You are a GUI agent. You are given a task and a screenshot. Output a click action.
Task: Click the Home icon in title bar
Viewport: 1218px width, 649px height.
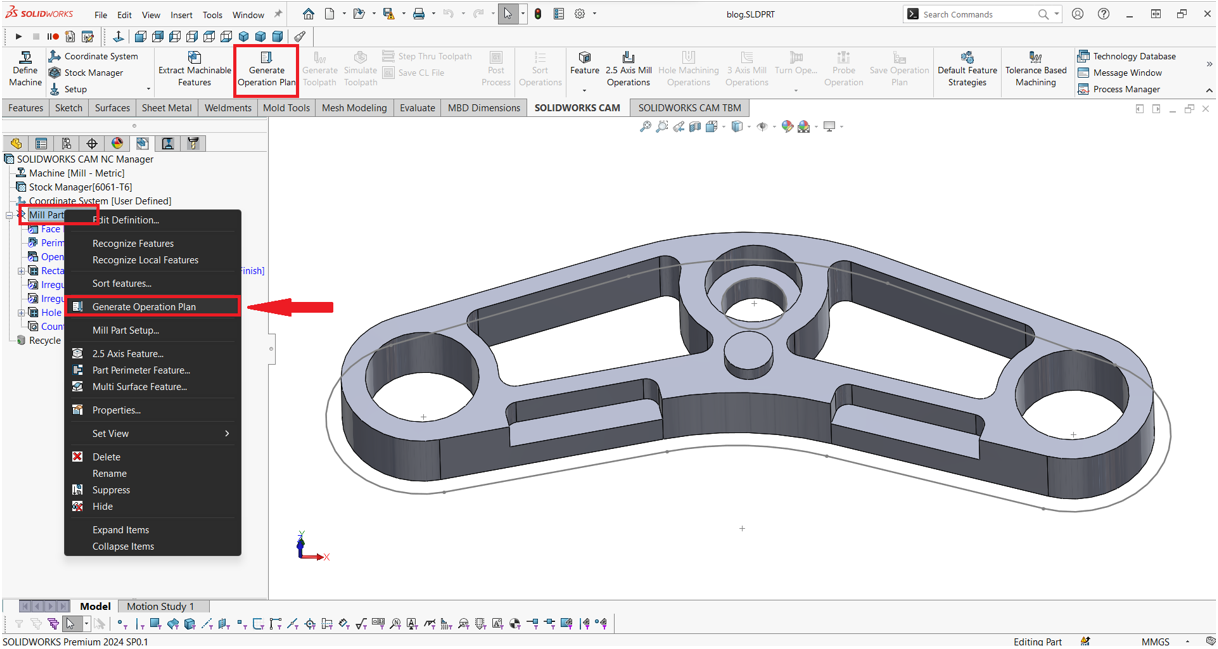tap(308, 14)
